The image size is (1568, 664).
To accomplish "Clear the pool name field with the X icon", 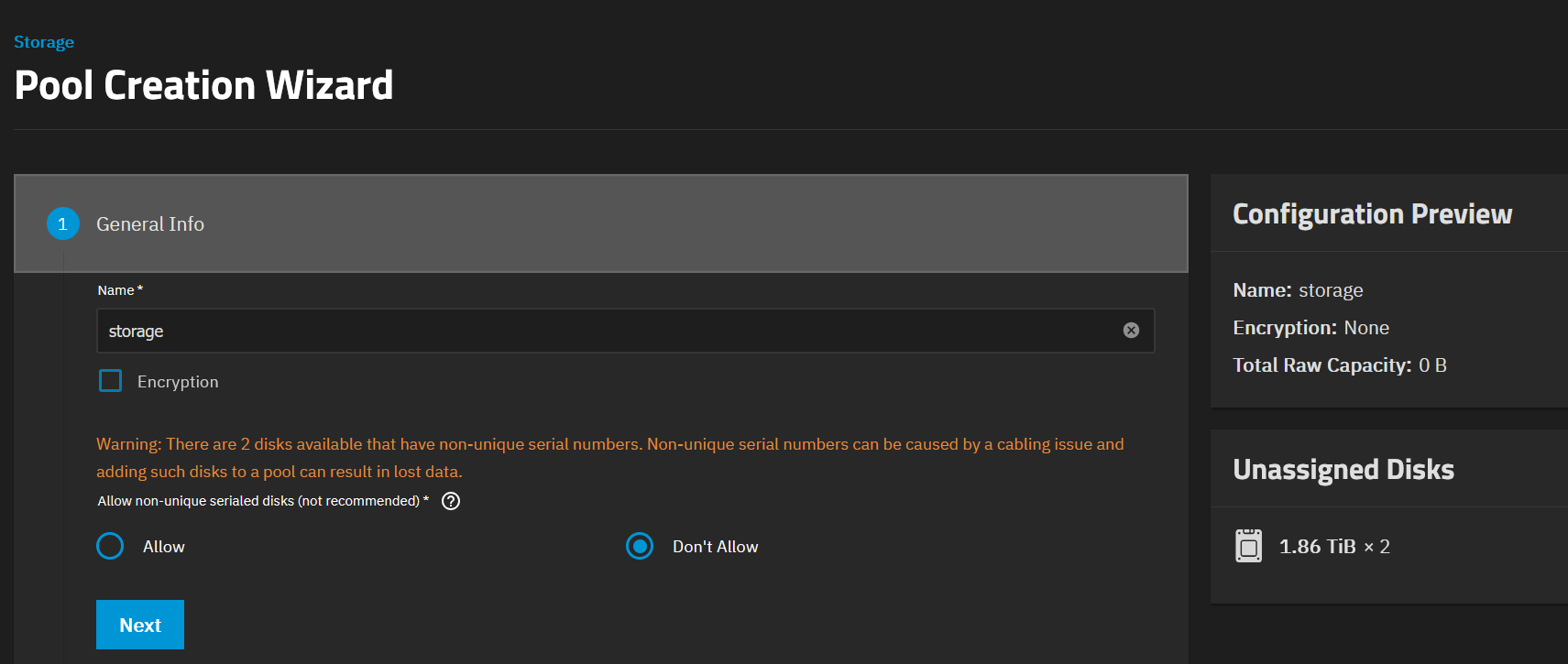I will 1131,331.
